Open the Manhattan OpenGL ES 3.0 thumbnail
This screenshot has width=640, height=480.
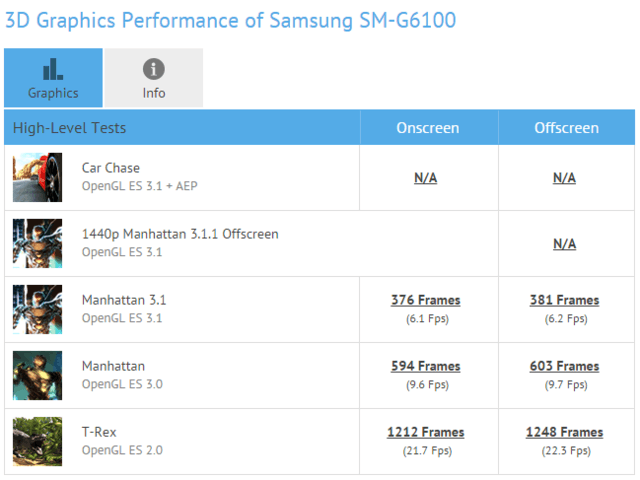pos(37,375)
